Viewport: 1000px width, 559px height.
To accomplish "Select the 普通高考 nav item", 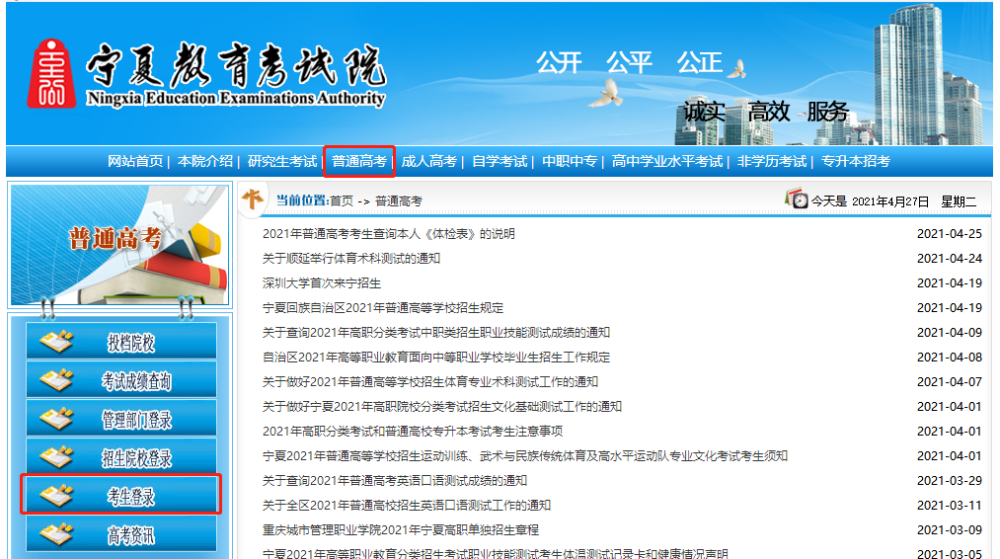I will [x=359, y=161].
